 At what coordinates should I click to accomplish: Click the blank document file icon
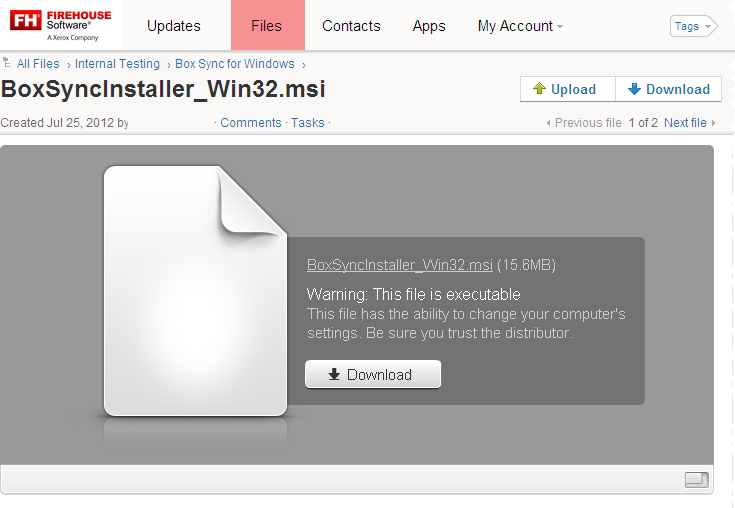(x=195, y=291)
